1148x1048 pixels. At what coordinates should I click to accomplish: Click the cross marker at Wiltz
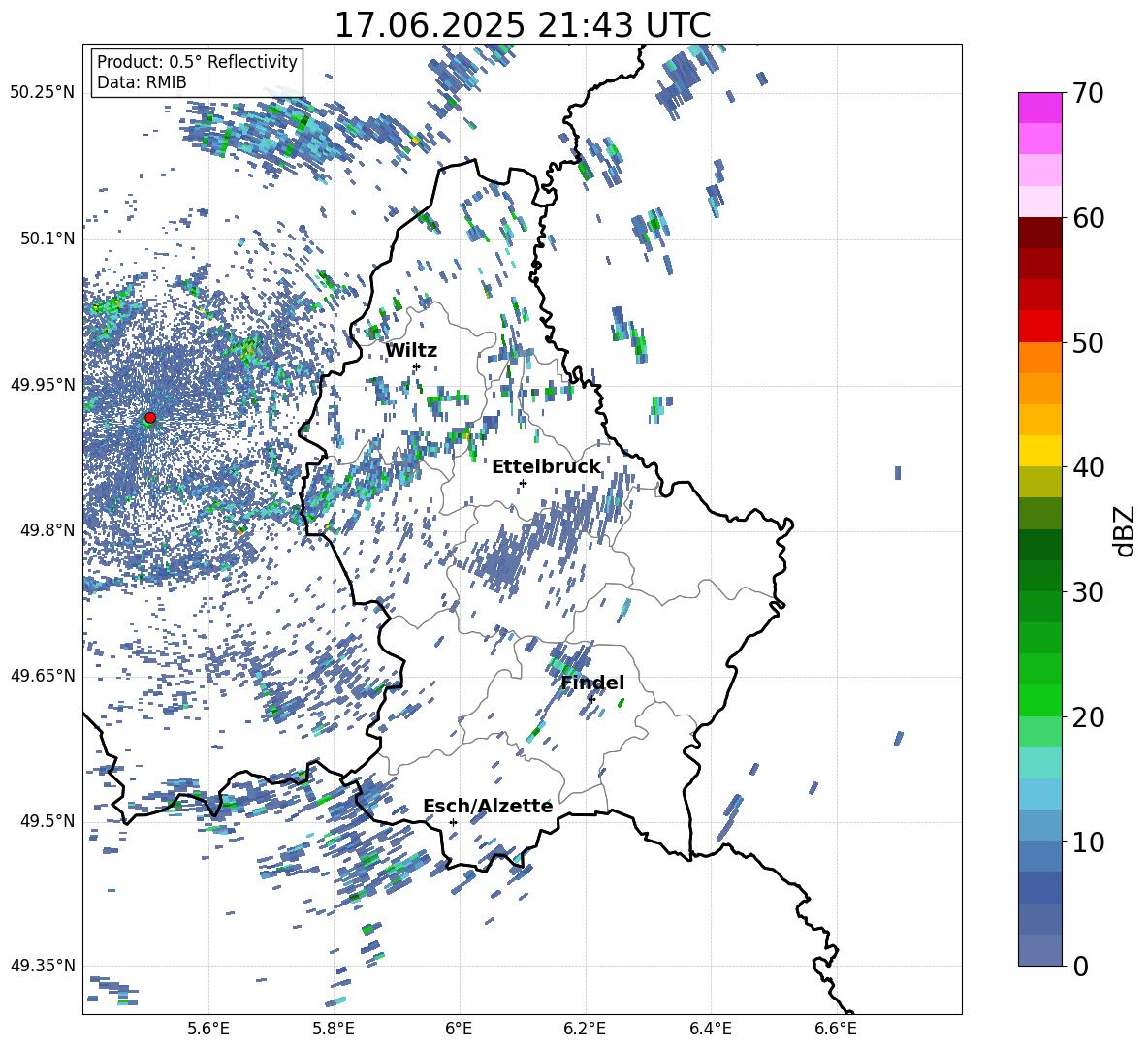(417, 366)
